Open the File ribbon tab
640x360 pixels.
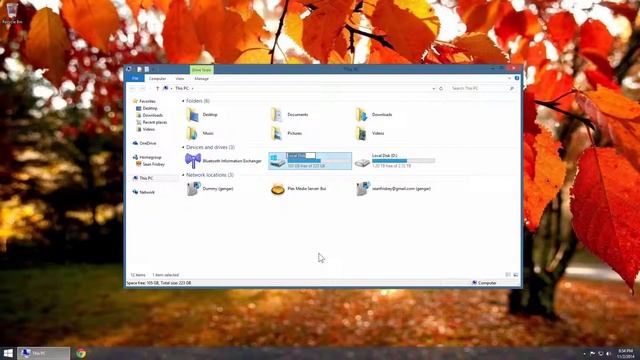click(135, 78)
